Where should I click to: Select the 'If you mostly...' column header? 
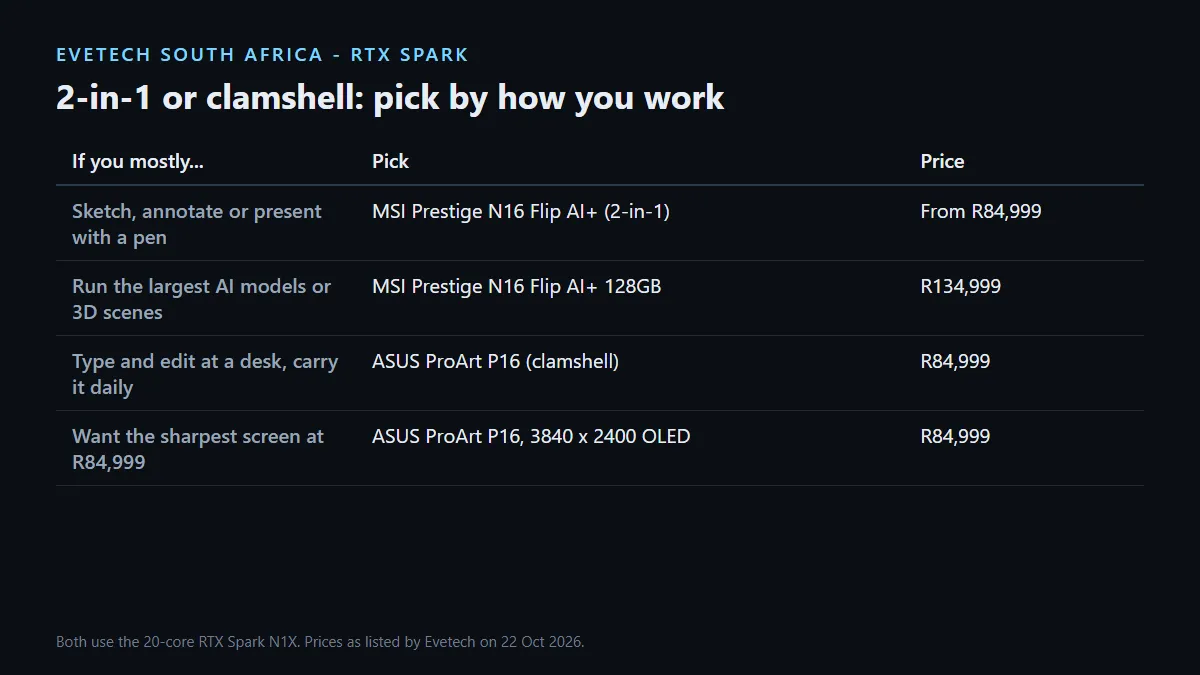pos(138,161)
